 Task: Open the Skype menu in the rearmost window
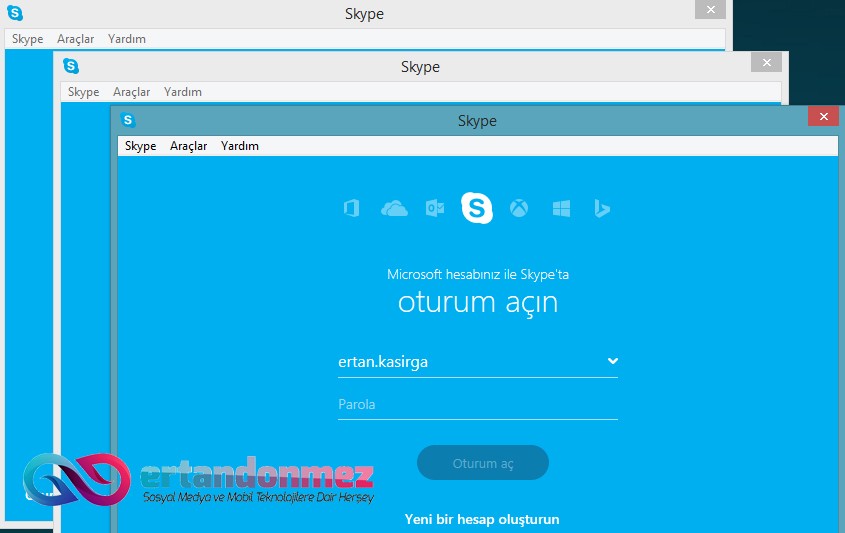coord(27,39)
